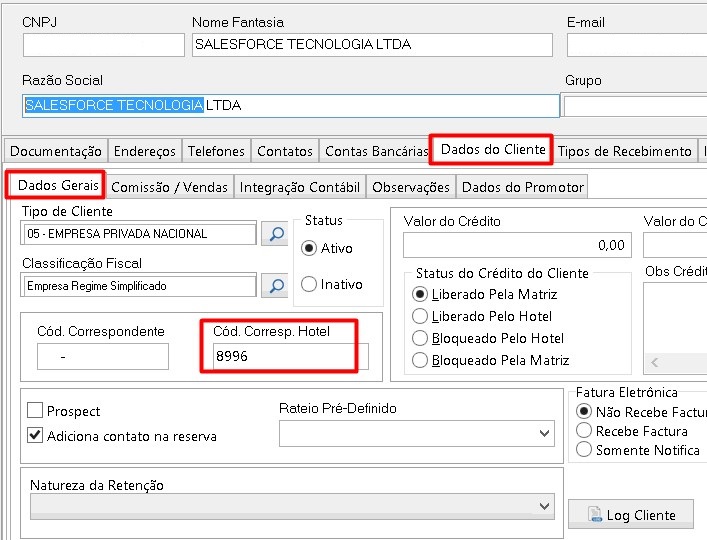Click the Grupo input field
707x540 pixels.
635,106
